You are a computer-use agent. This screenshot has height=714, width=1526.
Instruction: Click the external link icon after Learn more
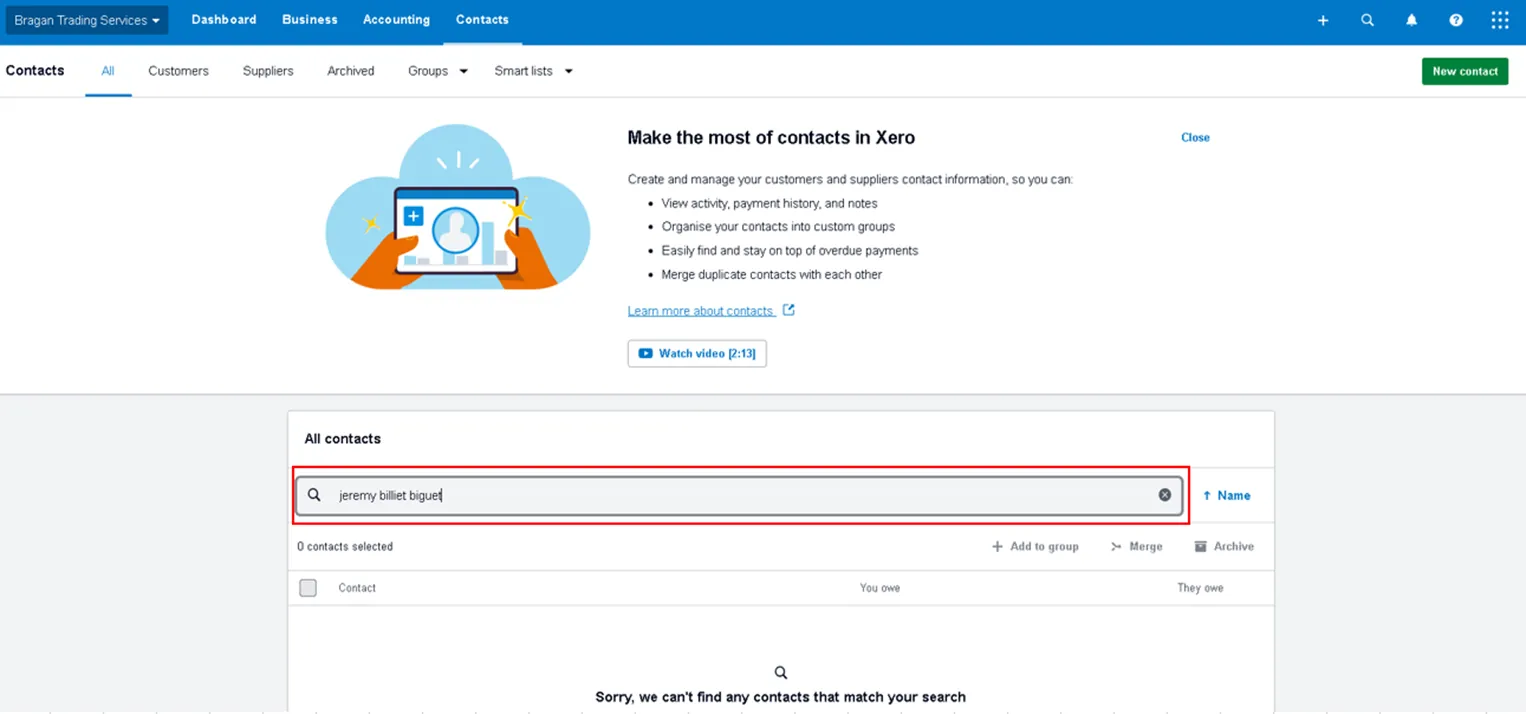[x=788, y=310]
